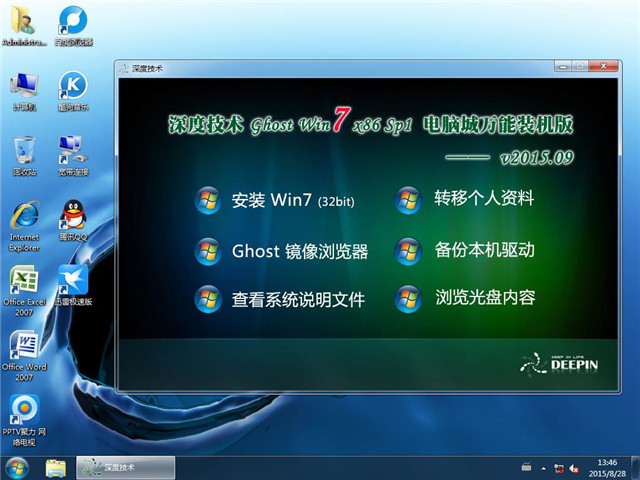Minimize the 深度技术 window

pos(563,66)
